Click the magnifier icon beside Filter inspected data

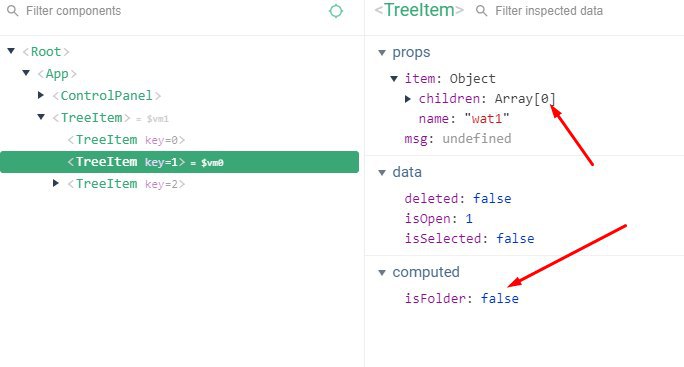[481, 11]
